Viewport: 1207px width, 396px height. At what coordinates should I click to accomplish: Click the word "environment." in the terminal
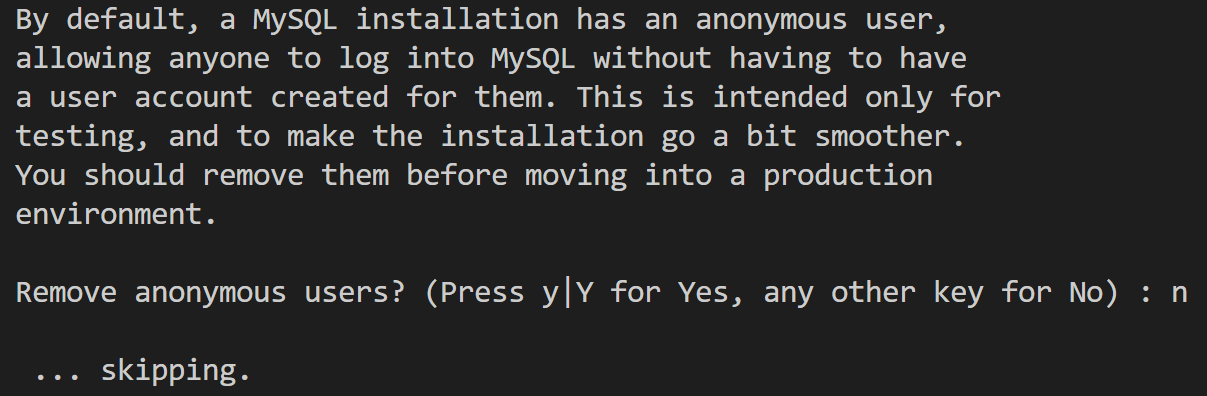[x=118, y=215]
